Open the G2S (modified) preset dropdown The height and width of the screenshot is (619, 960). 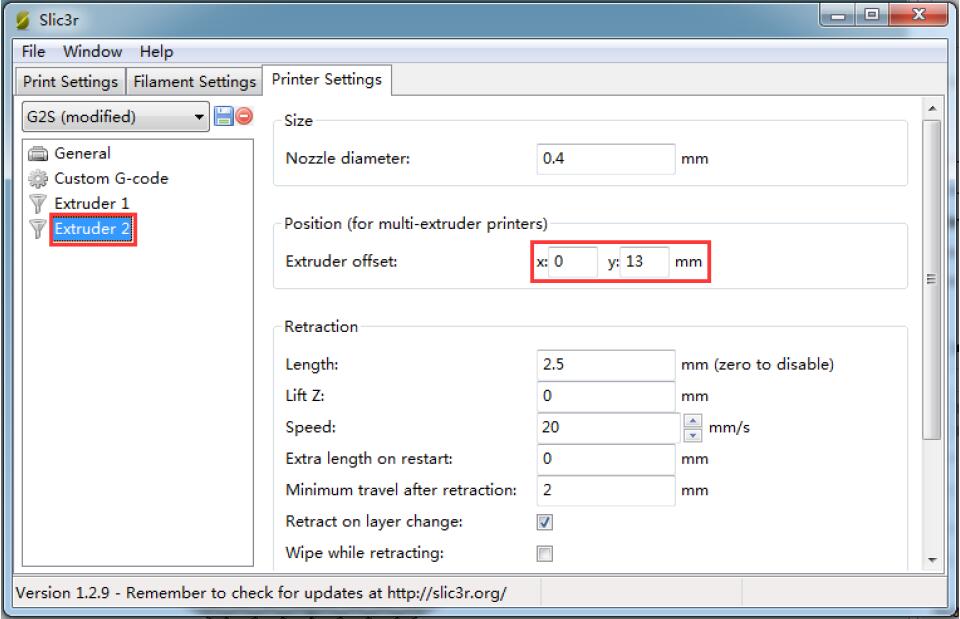click(x=116, y=116)
